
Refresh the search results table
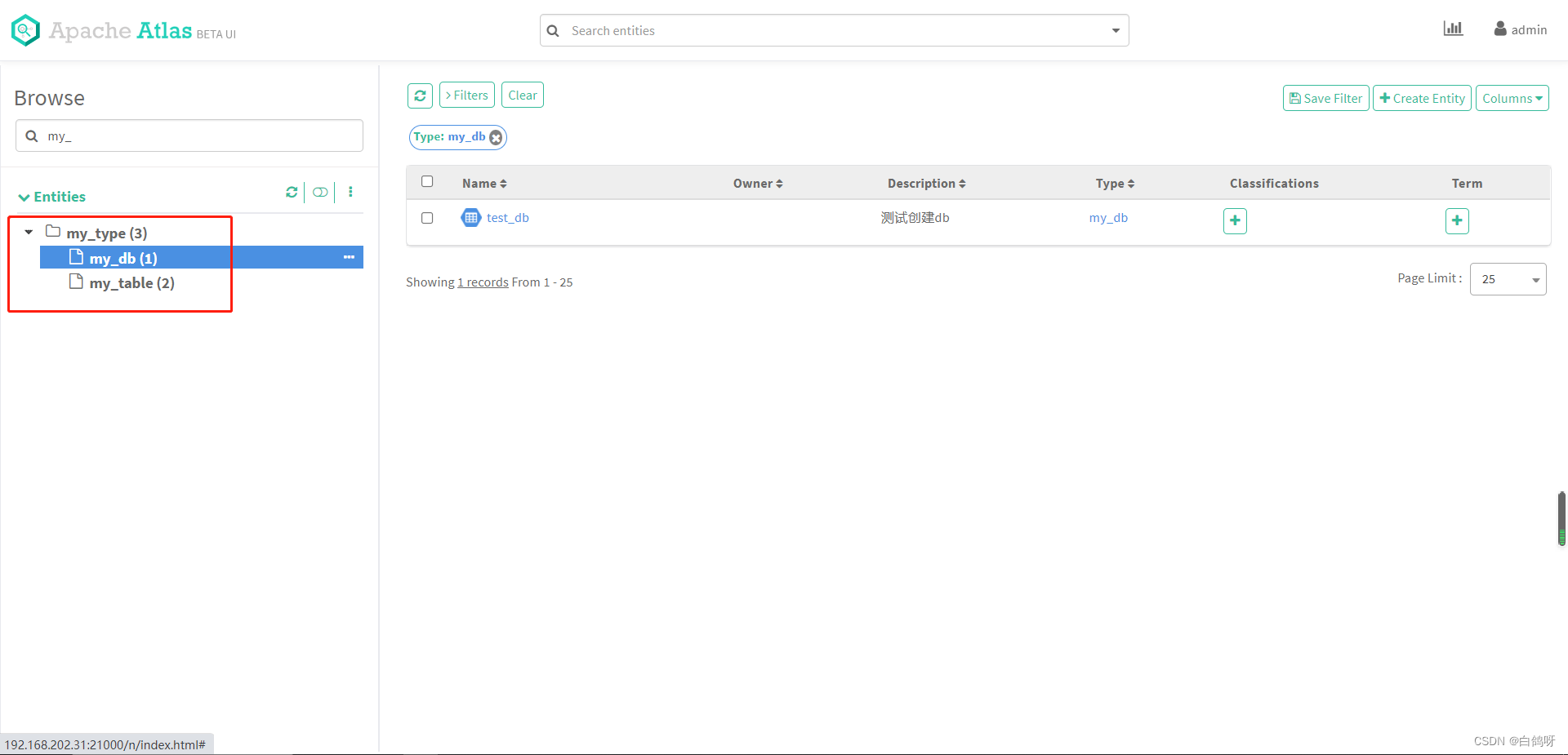click(420, 95)
